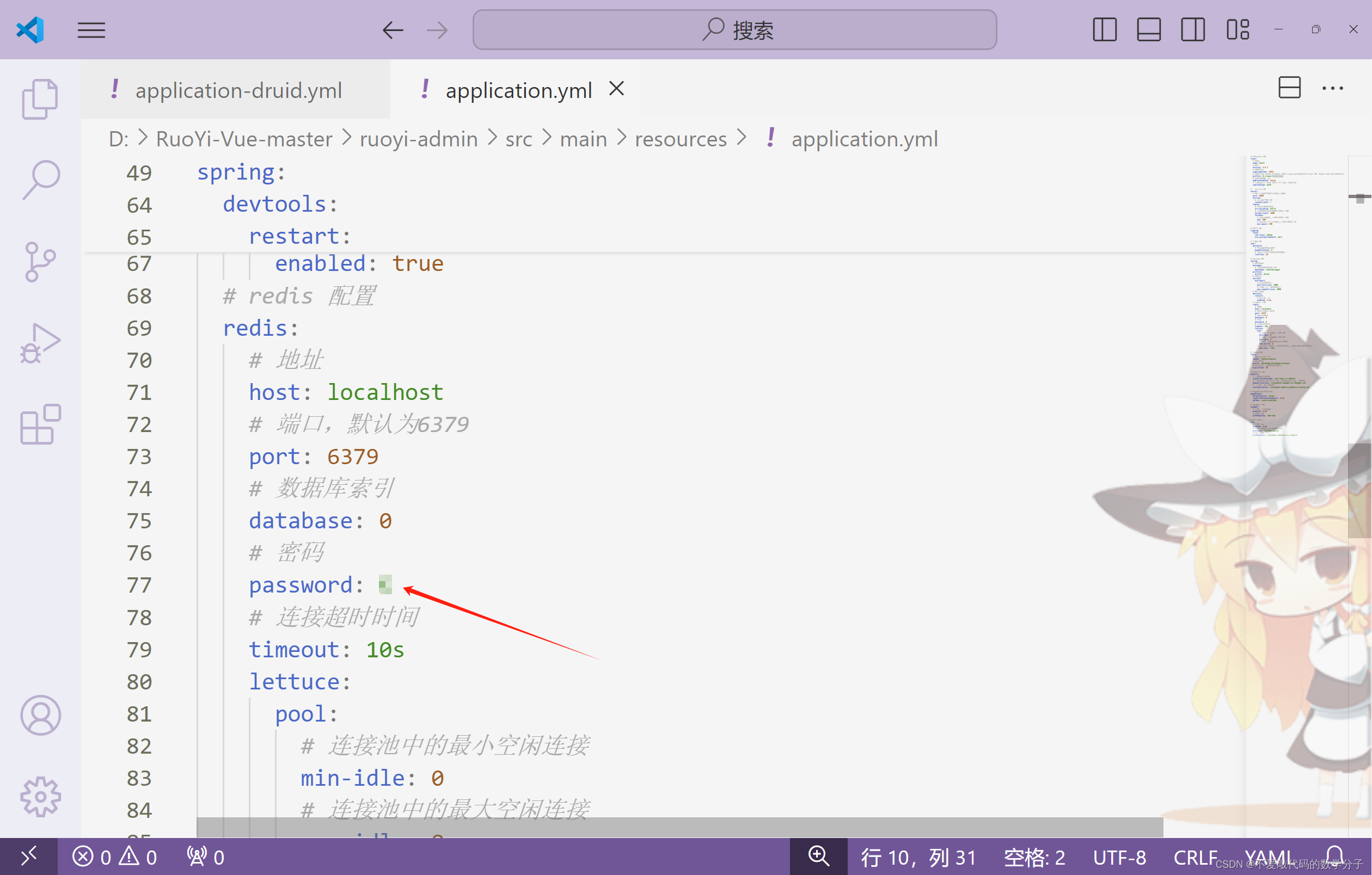The width and height of the screenshot is (1372, 875).
Task: Open the Source Control view
Action: [40, 262]
